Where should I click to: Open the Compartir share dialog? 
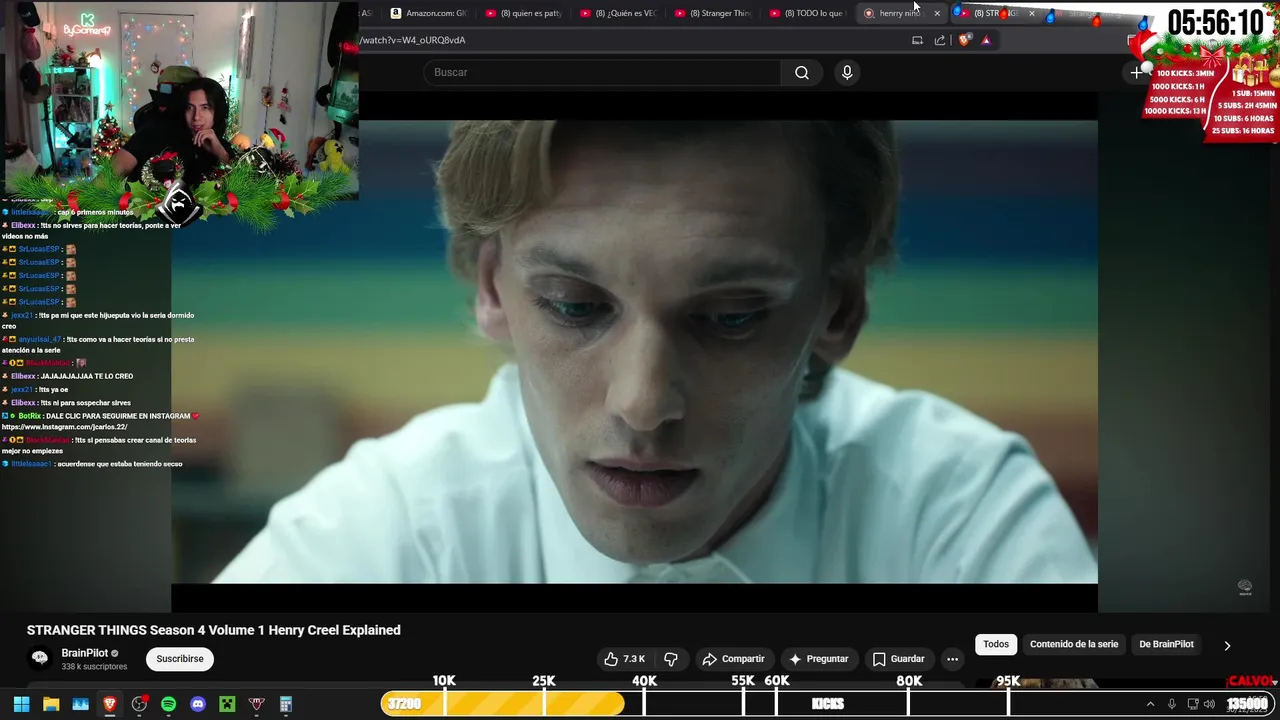(734, 659)
